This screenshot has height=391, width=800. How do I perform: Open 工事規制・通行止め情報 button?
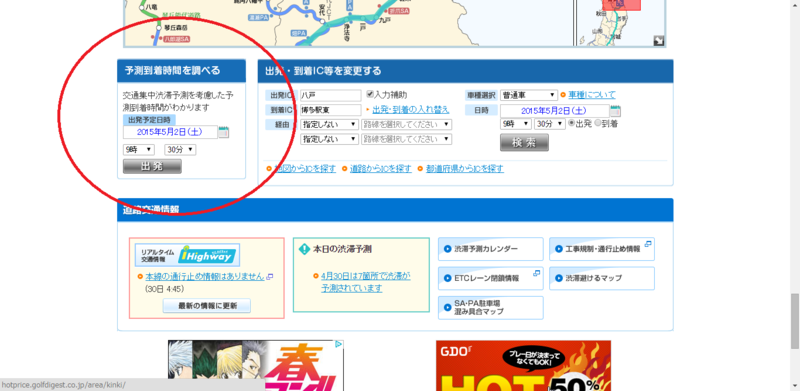click(602, 249)
